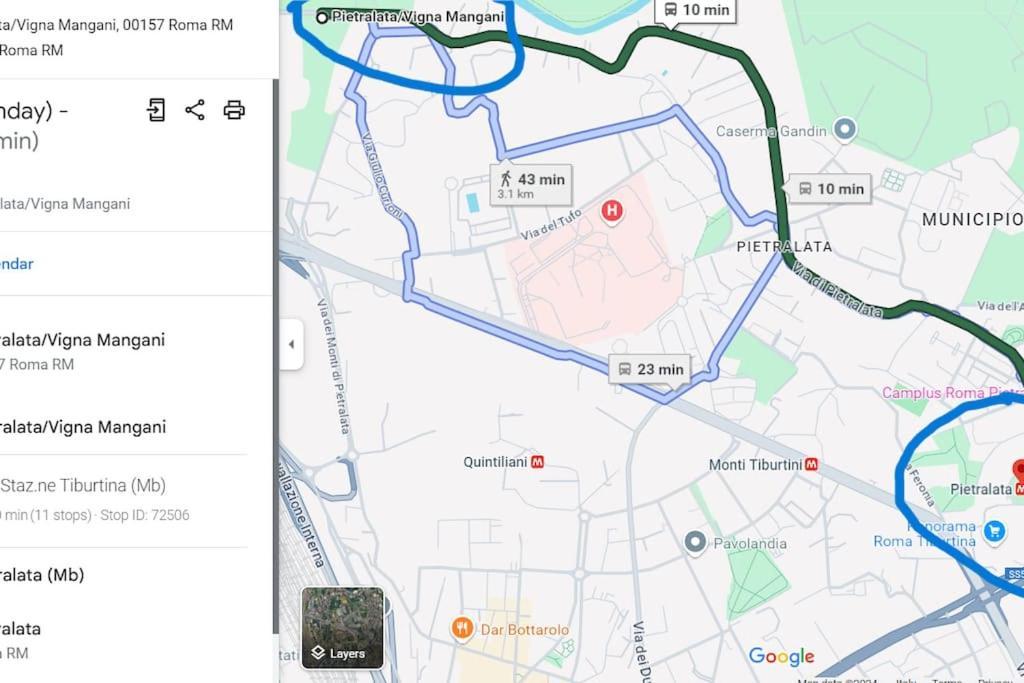The height and width of the screenshot is (683, 1024).
Task: Click the Caserma Gandin place marker
Action: (x=844, y=129)
